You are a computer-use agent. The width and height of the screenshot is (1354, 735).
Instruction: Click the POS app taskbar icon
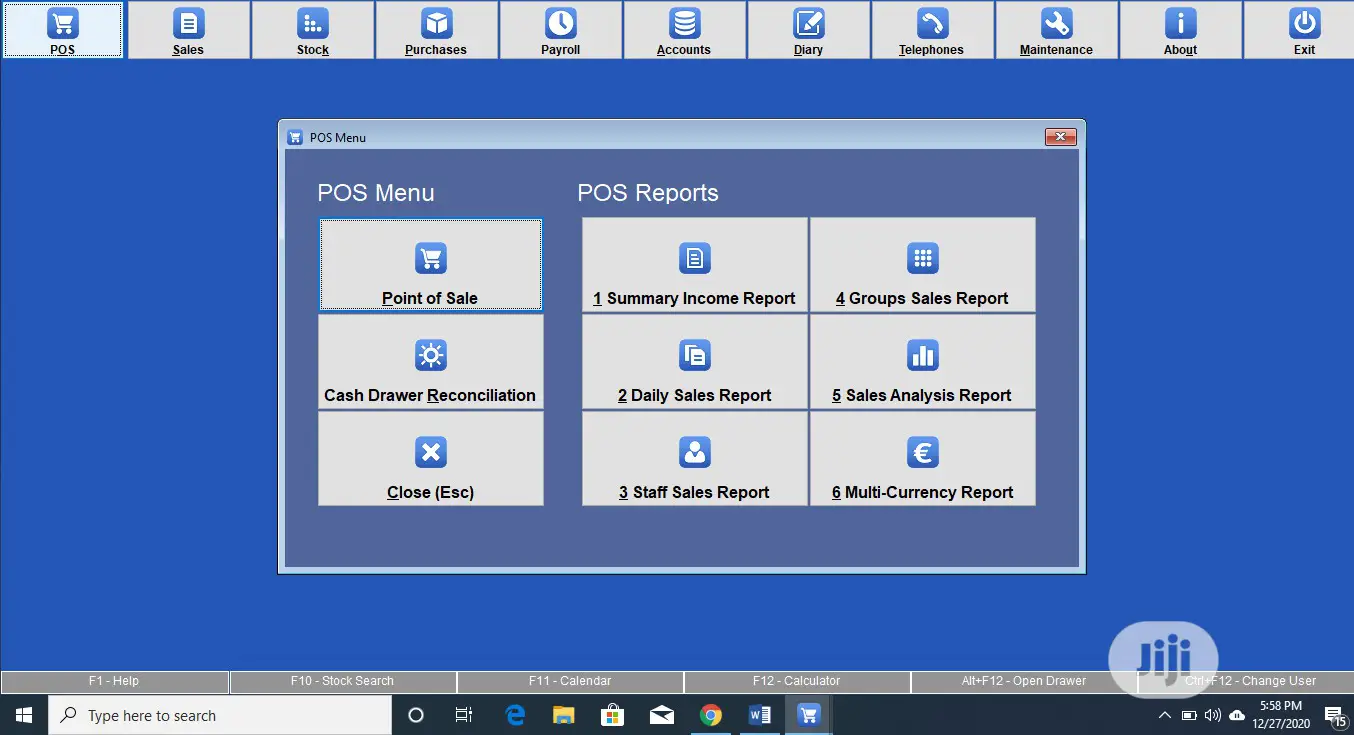pos(809,715)
